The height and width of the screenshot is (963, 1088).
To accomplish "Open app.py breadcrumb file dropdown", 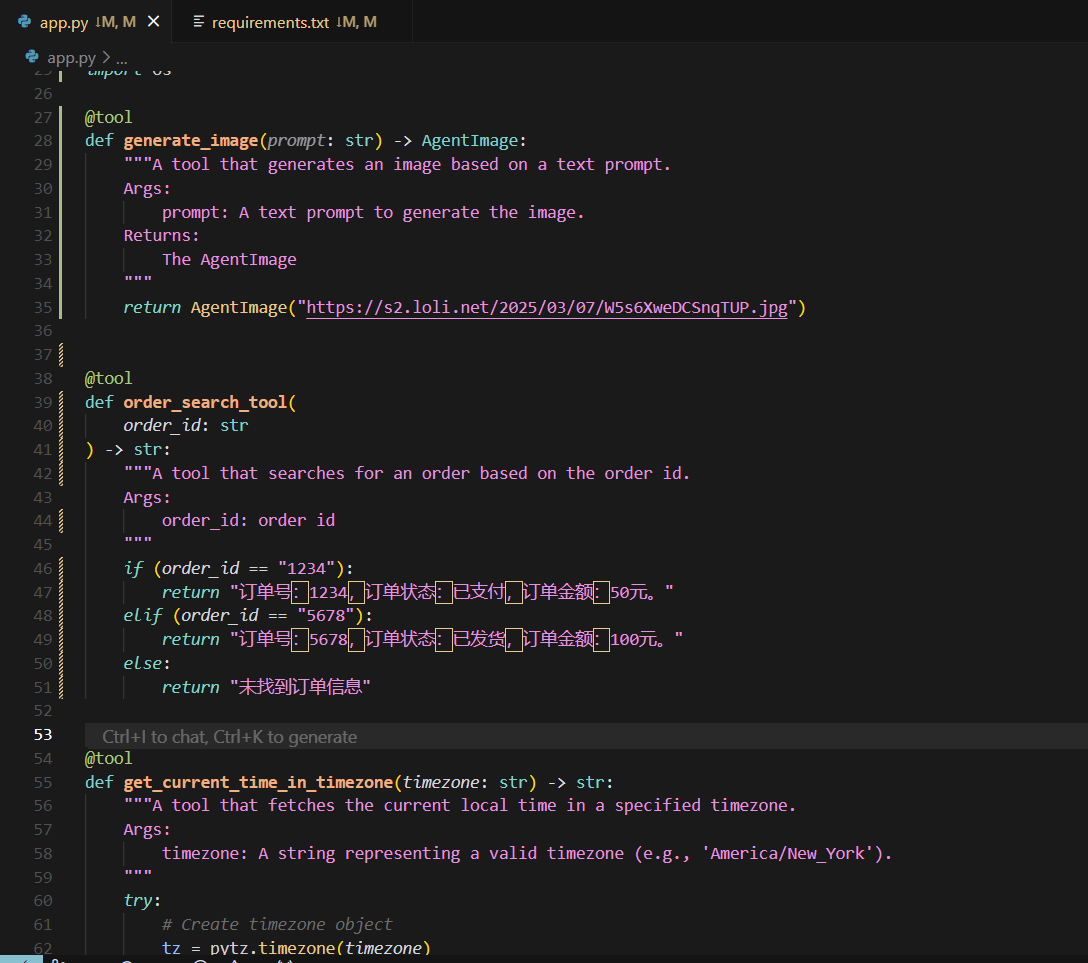I will (71, 57).
